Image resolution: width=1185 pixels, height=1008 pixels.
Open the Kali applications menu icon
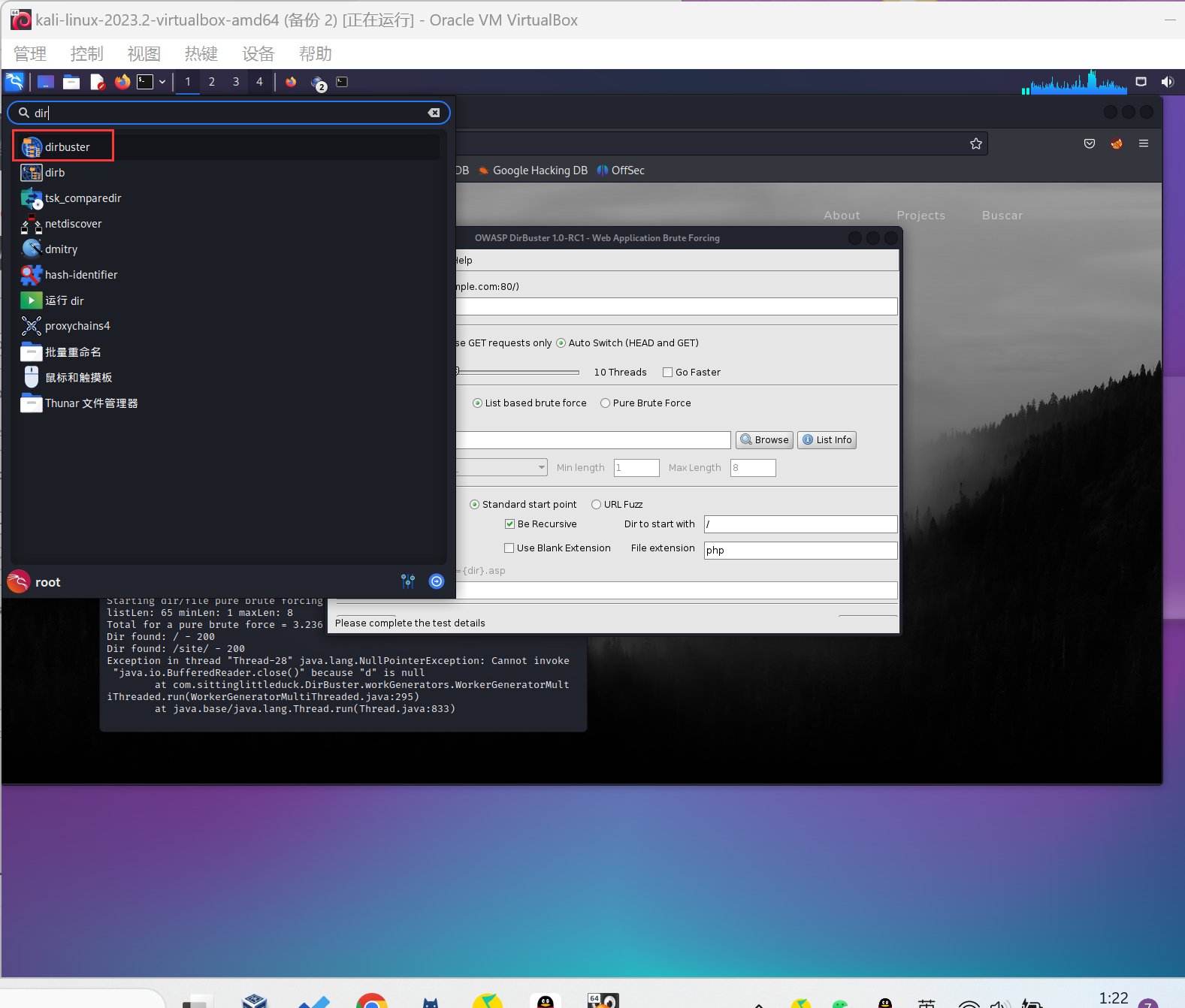[x=14, y=82]
